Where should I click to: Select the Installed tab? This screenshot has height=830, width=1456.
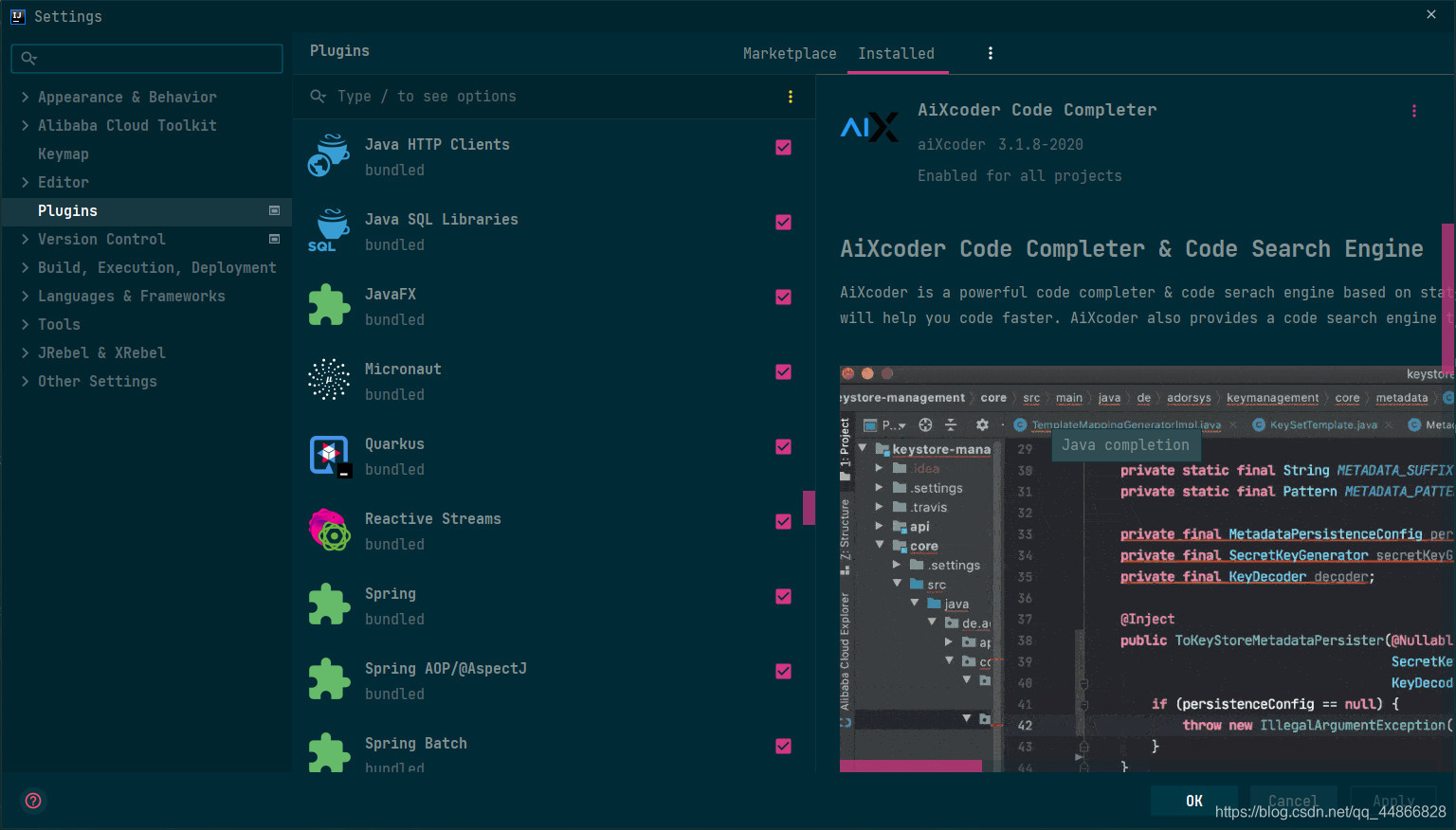[896, 53]
